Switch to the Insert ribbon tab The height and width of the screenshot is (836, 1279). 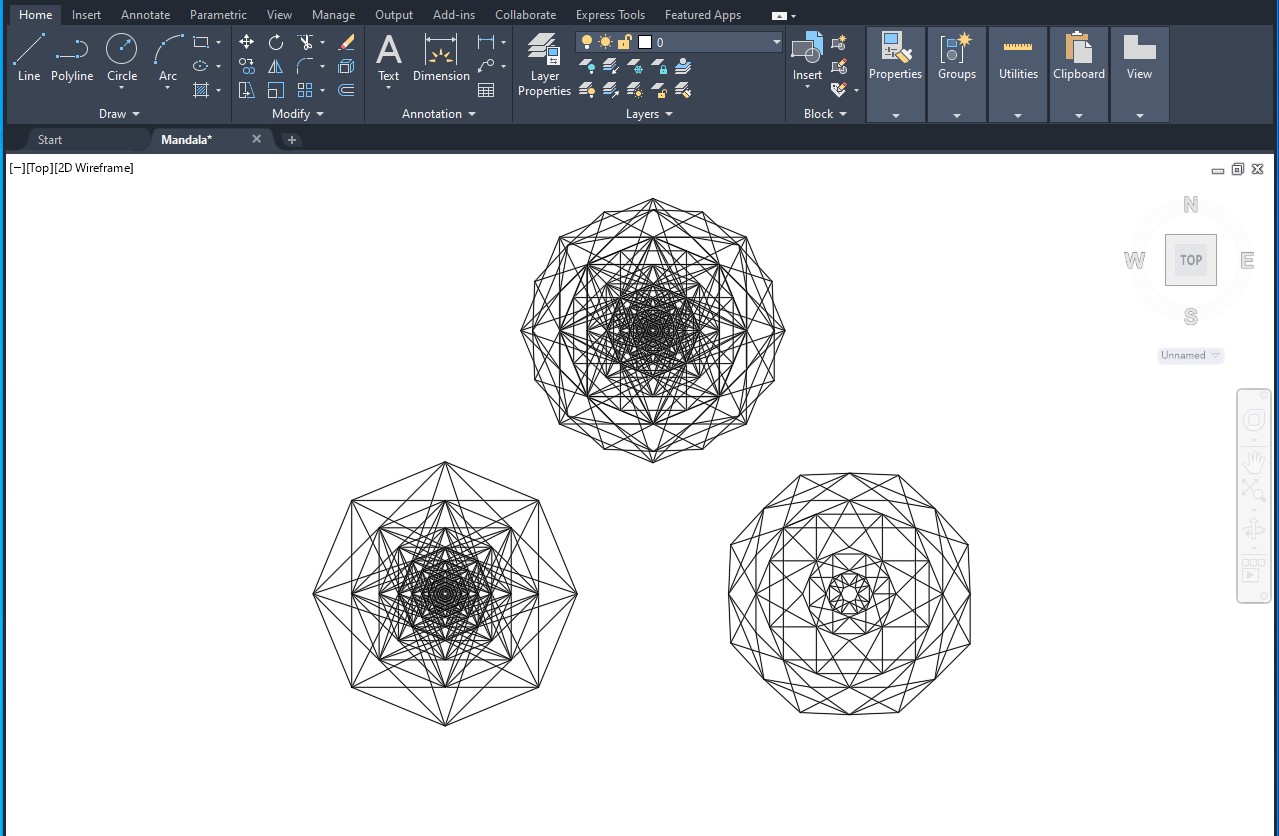coord(86,15)
